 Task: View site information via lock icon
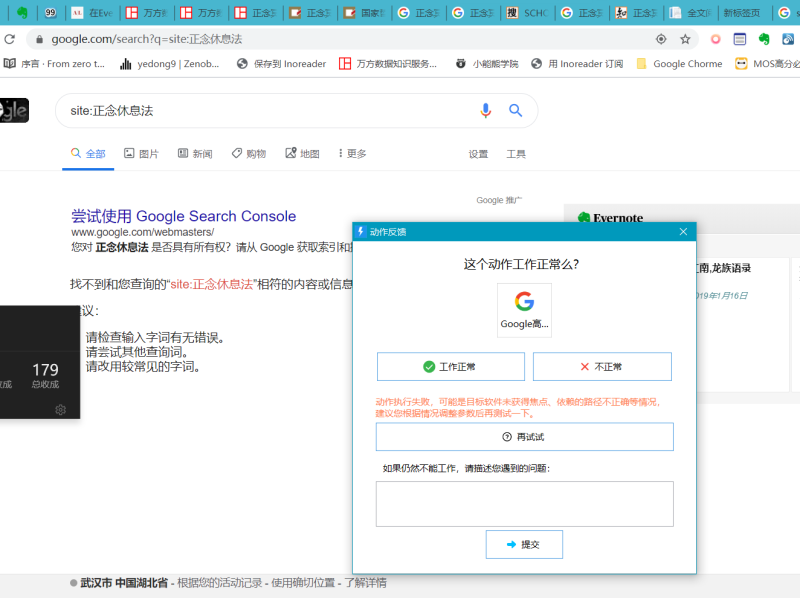39,39
